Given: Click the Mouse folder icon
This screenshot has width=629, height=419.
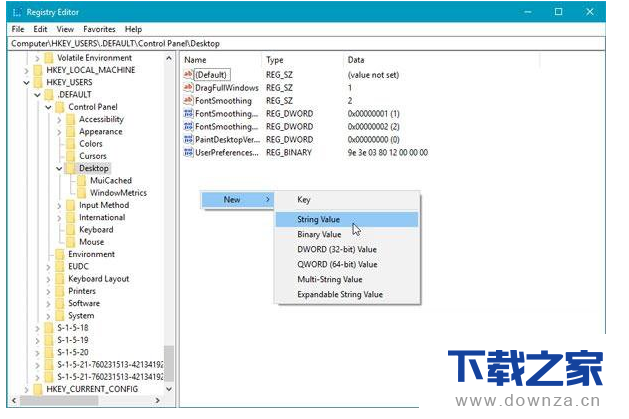Looking at the screenshot, I should (71, 242).
